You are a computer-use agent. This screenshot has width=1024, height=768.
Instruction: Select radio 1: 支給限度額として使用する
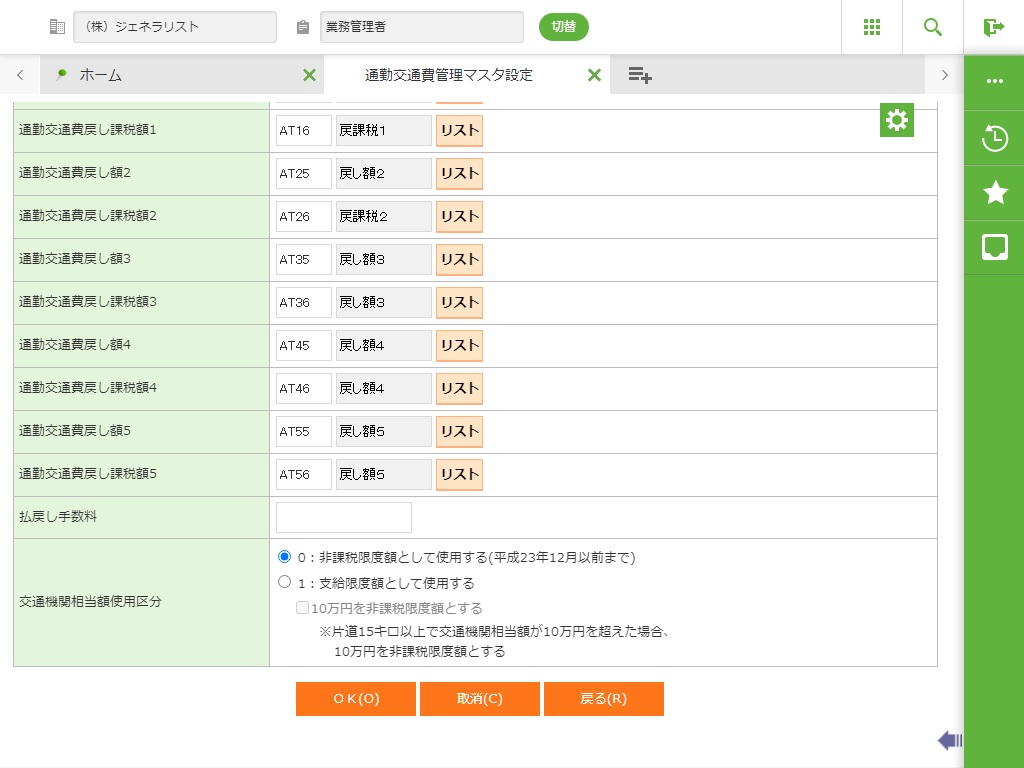tap(285, 582)
